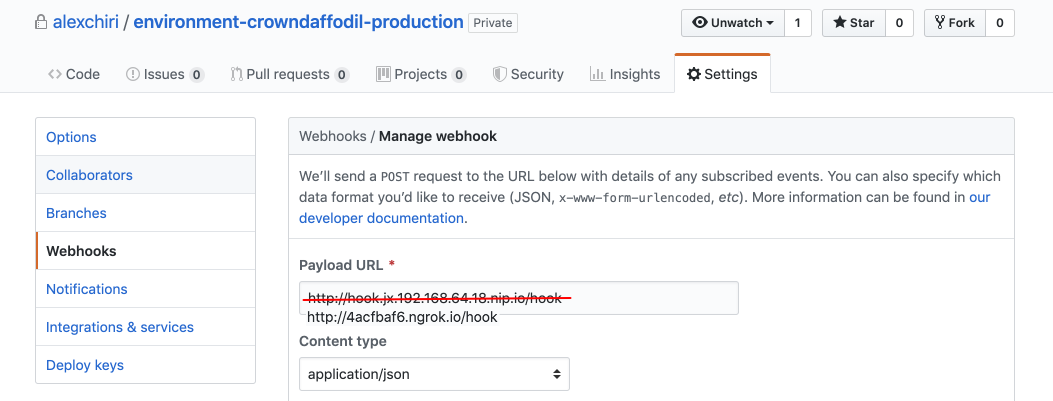This screenshot has height=401, width=1053.
Task: Click the 'Content type' label
Action: [x=343, y=341]
